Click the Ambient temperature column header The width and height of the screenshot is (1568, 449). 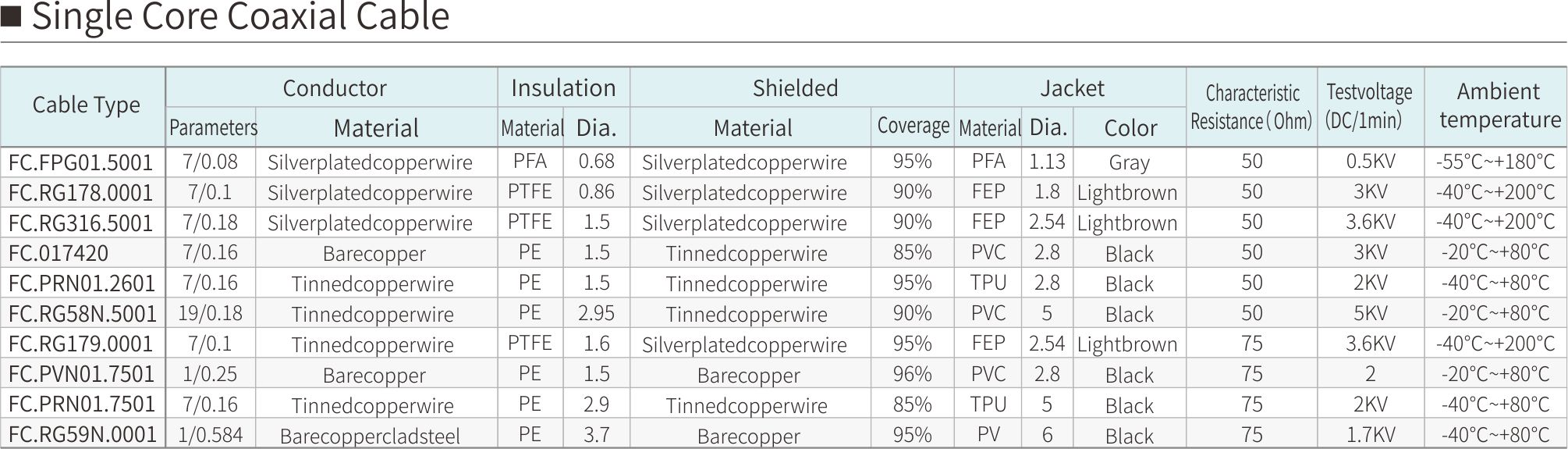click(1499, 105)
